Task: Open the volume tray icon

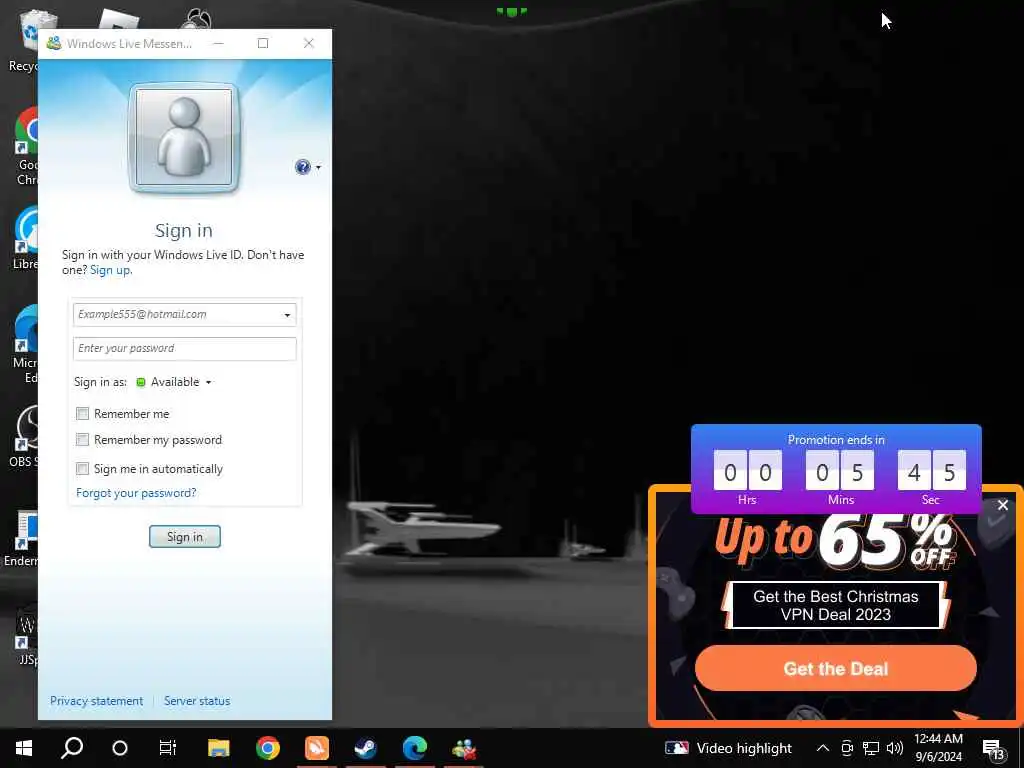Action: (x=895, y=748)
